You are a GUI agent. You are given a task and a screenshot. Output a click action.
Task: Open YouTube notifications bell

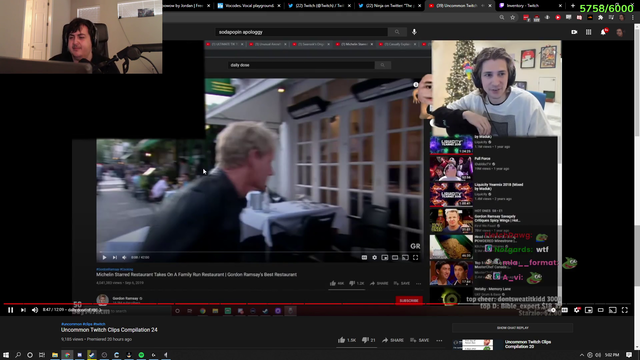(603, 32)
